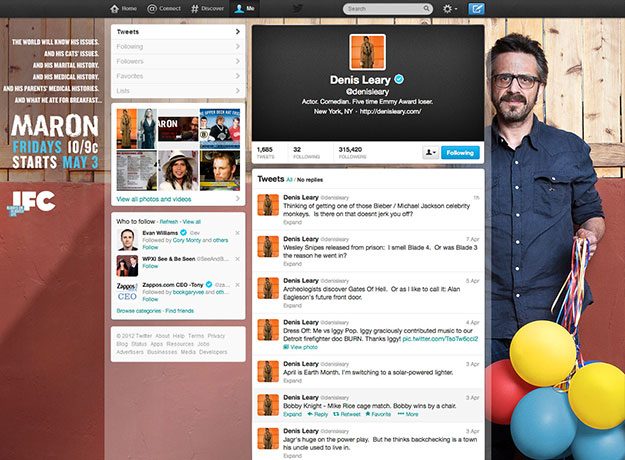View the 32 following count
Viewport: 625px width, 460px height.
306,153
